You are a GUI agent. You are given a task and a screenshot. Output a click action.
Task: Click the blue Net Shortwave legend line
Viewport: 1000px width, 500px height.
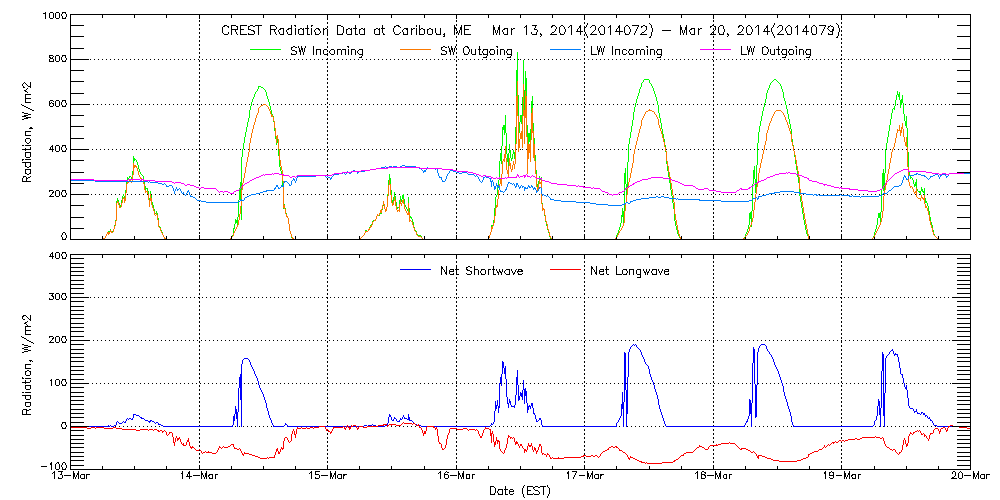(x=416, y=270)
